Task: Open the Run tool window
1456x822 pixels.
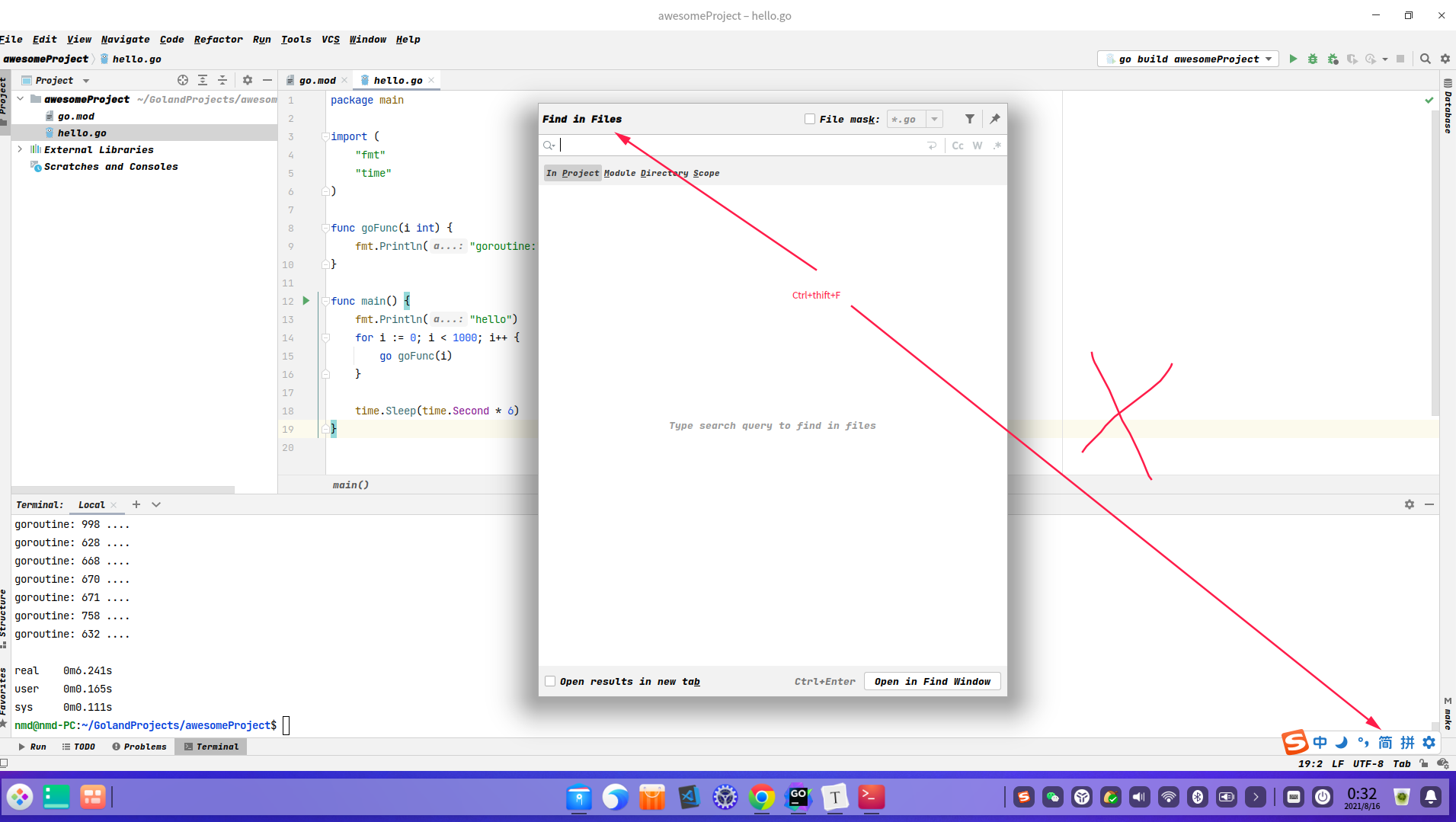Action: 32,747
